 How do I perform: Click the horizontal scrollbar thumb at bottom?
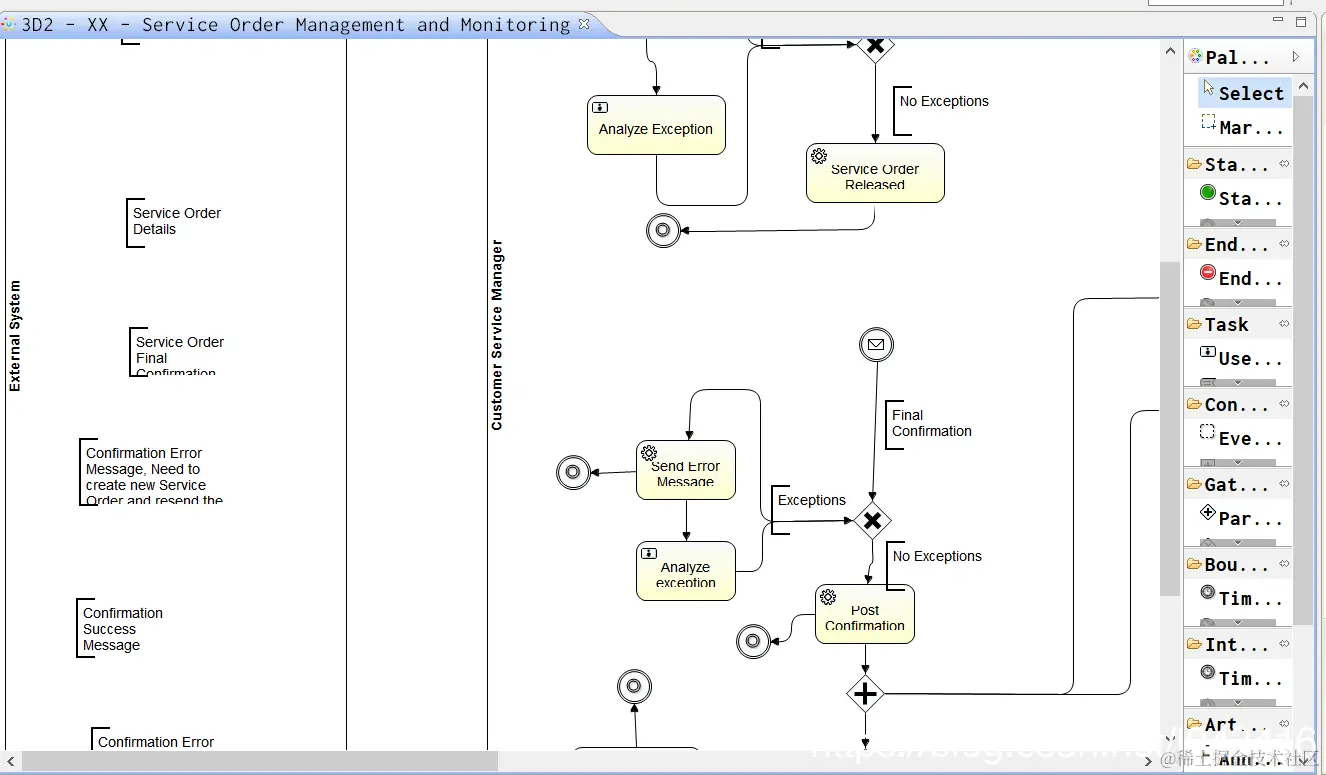(x=260, y=761)
